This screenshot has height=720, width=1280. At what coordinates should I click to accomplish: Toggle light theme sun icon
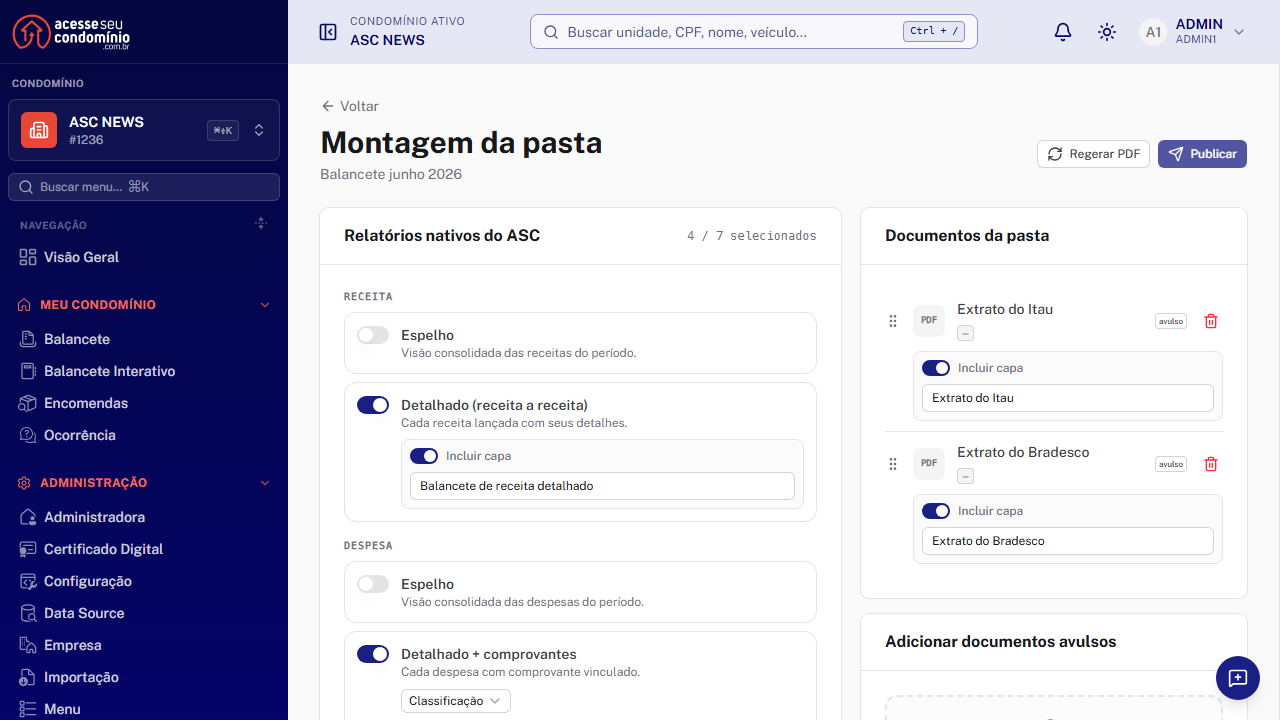click(x=1107, y=32)
